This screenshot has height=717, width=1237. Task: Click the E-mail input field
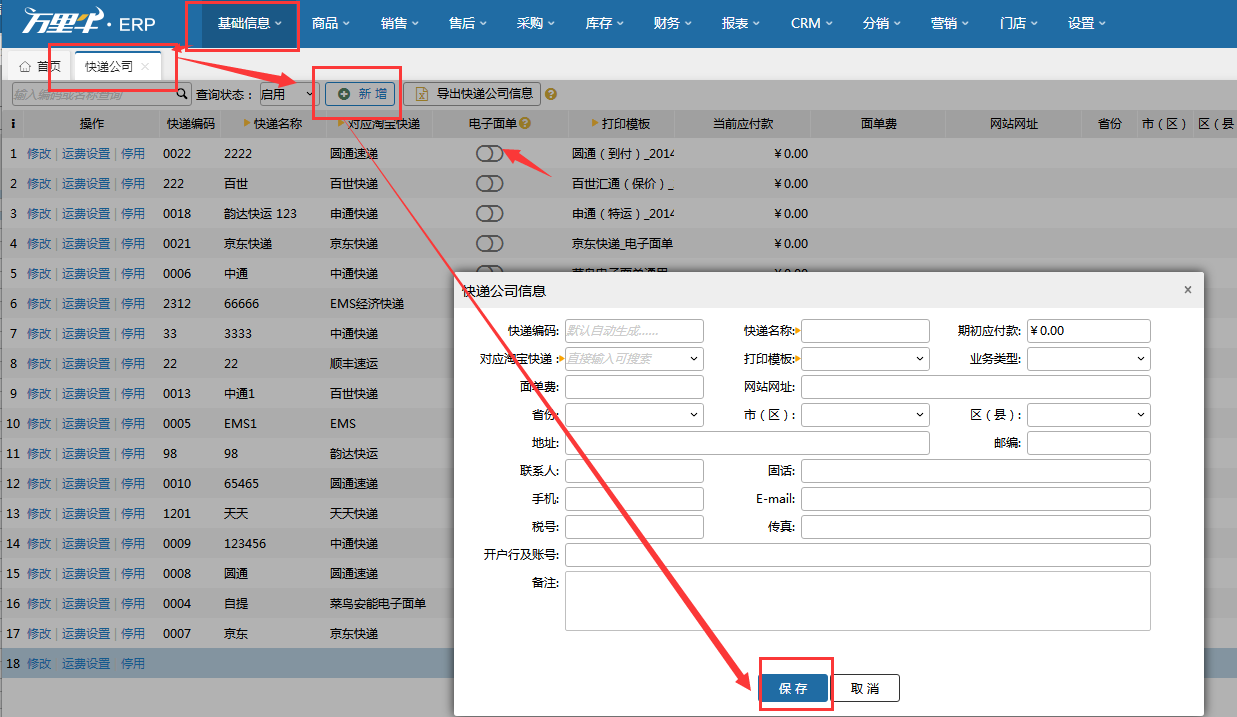point(976,498)
